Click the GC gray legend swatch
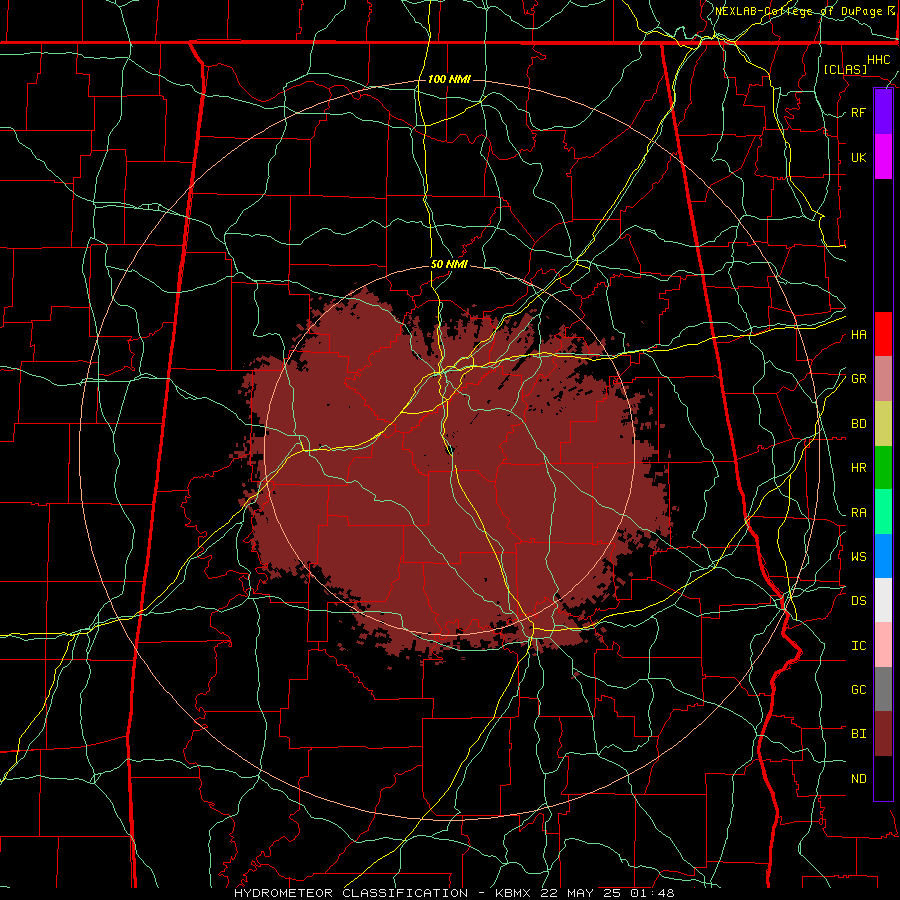Screen dimensions: 900x900 click(883, 689)
